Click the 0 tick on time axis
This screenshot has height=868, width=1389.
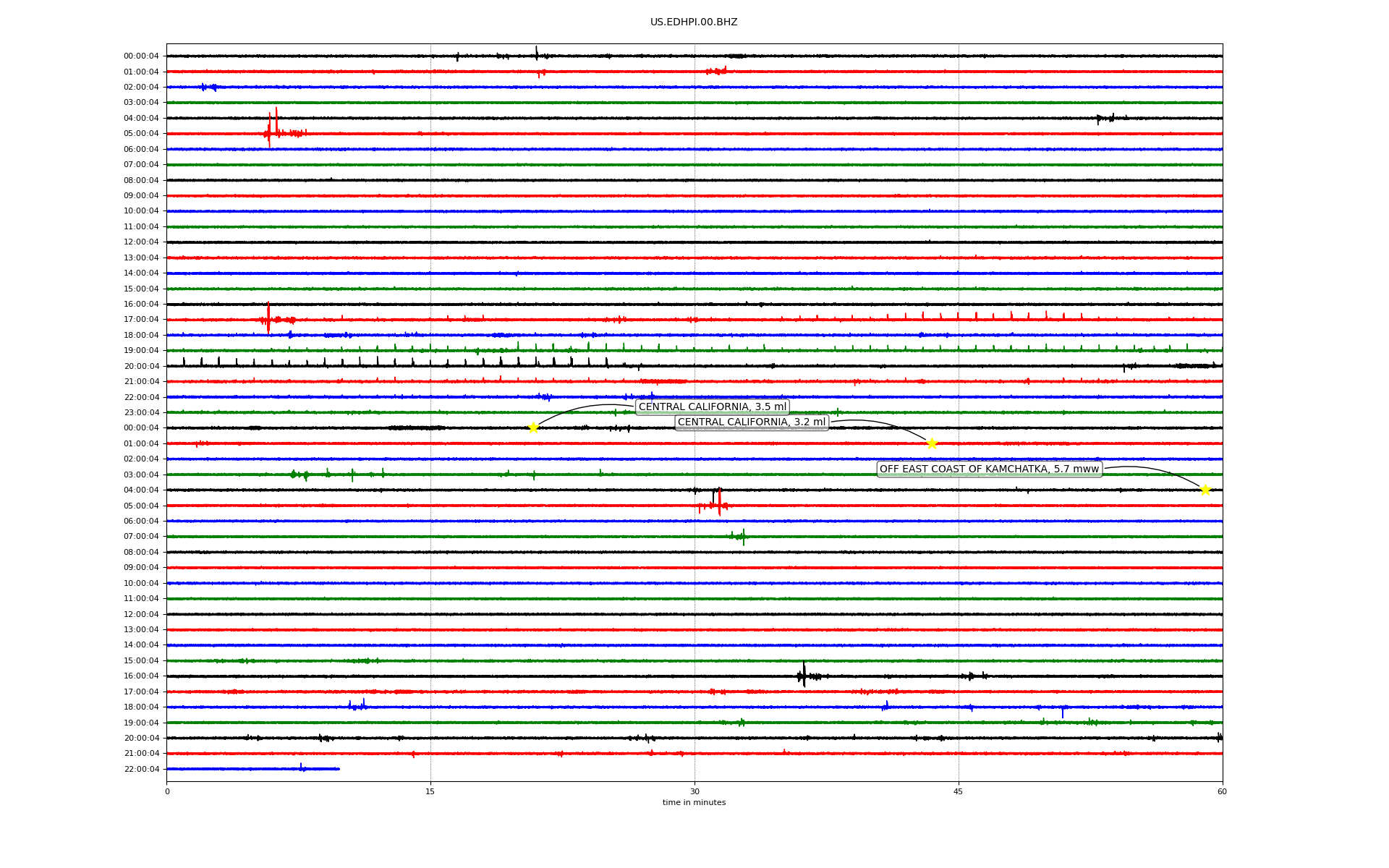(x=167, y=791)
